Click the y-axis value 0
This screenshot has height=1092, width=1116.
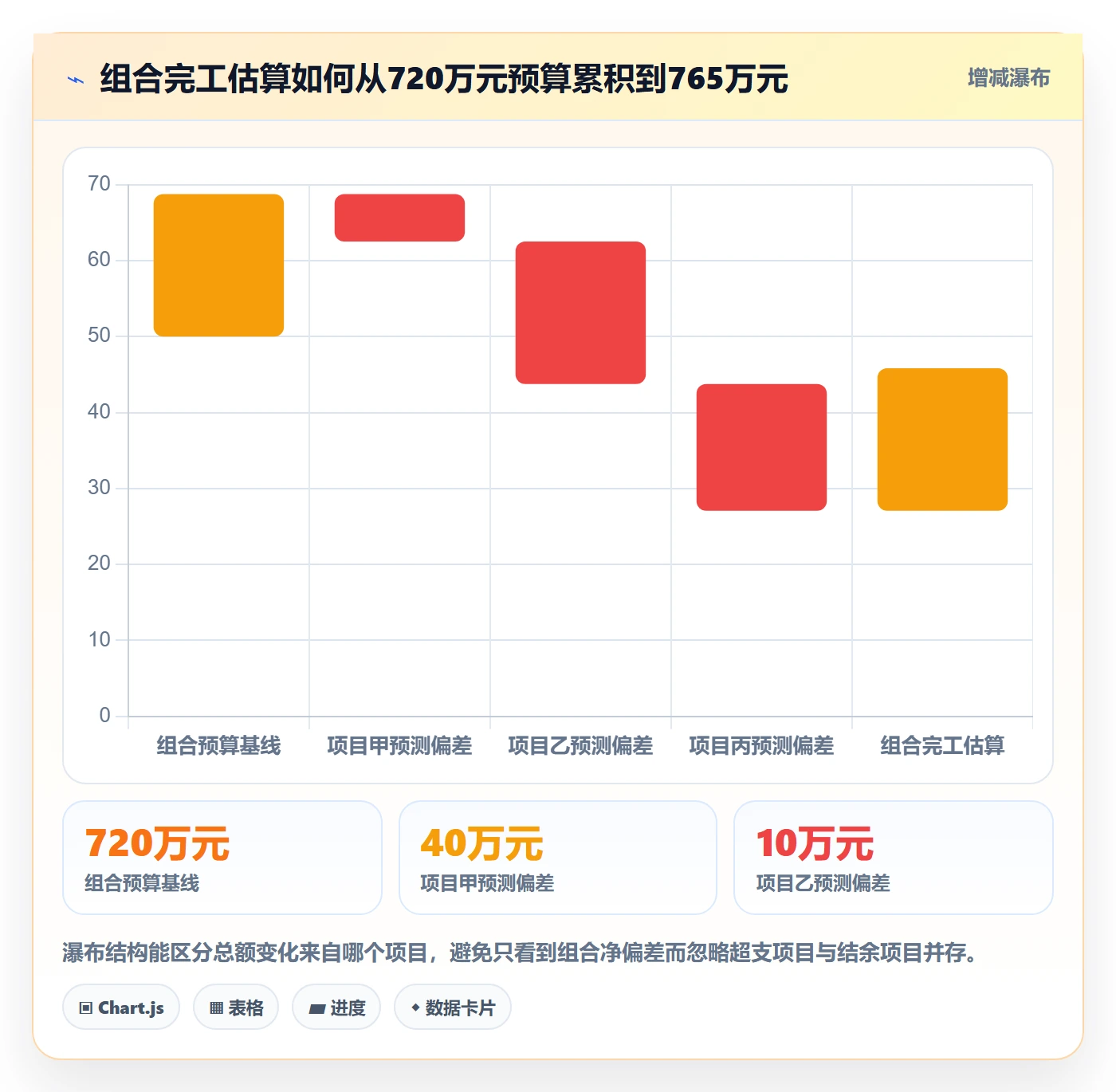pos(104,716)
